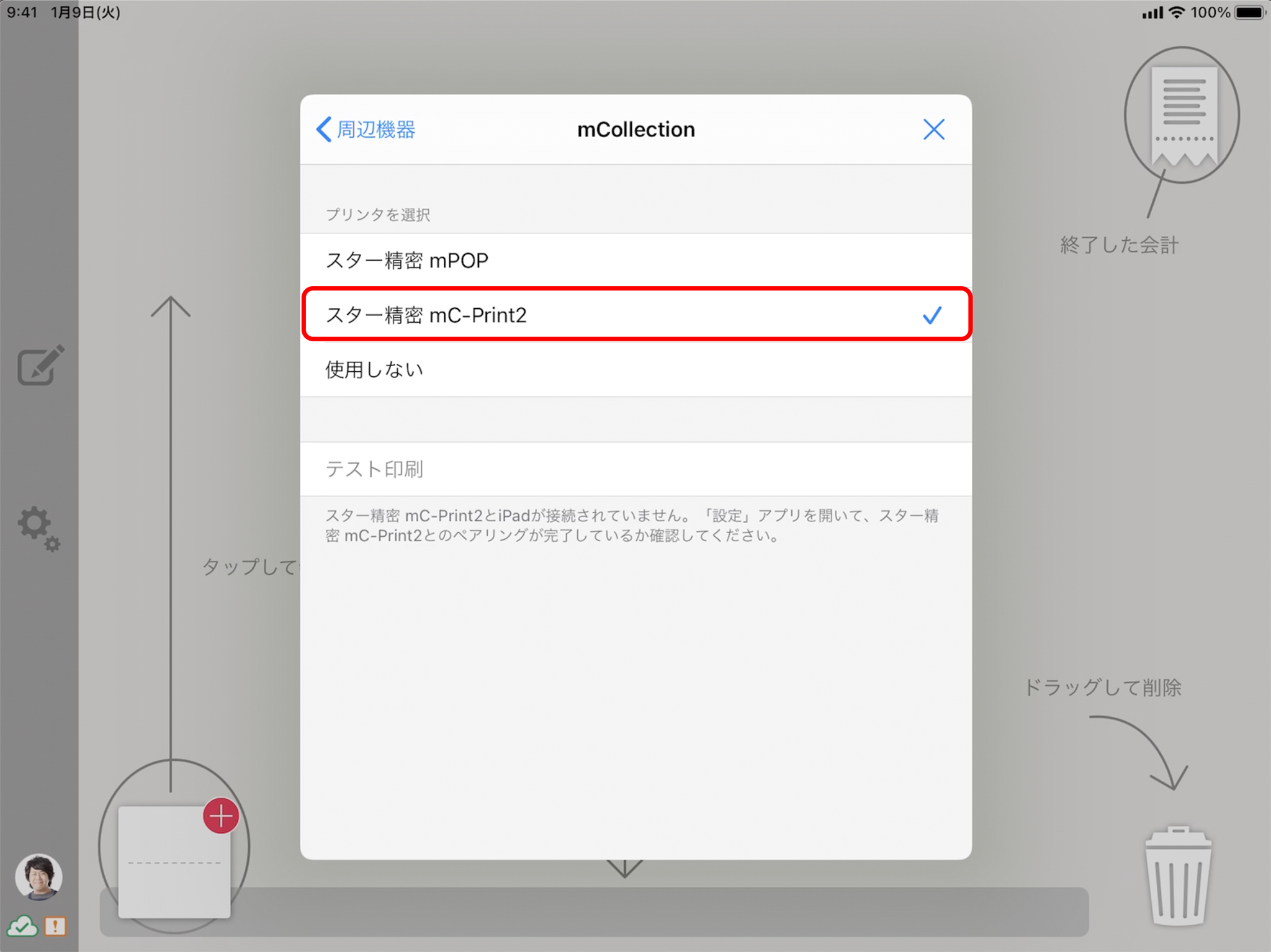Tap the cloud sync status icon
Viewport: 1271px width, 952px height.
point(22,927)
